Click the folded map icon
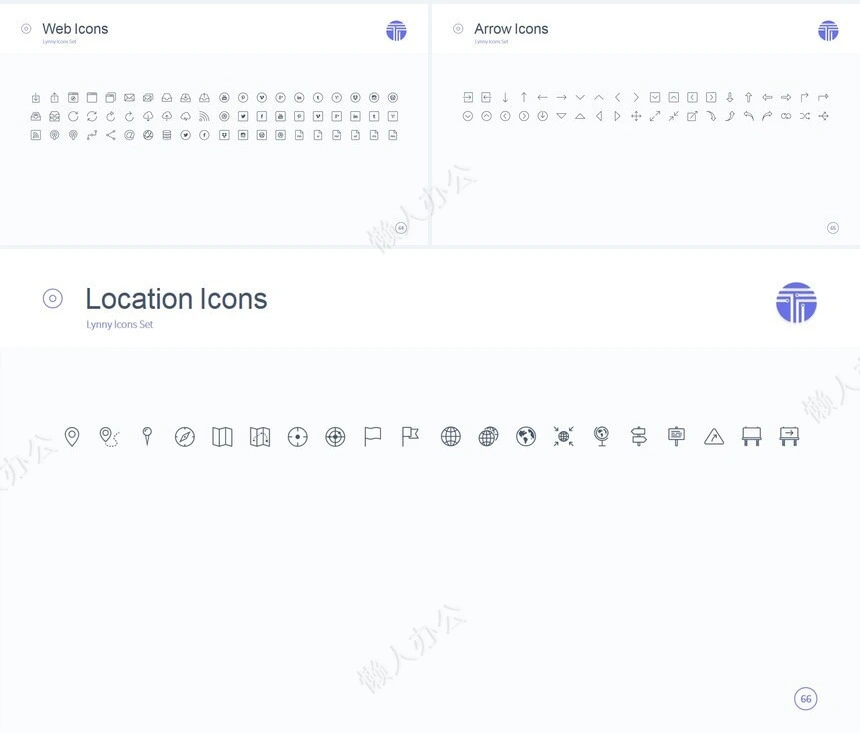This screenshot has width=860, height=733. 222,437
